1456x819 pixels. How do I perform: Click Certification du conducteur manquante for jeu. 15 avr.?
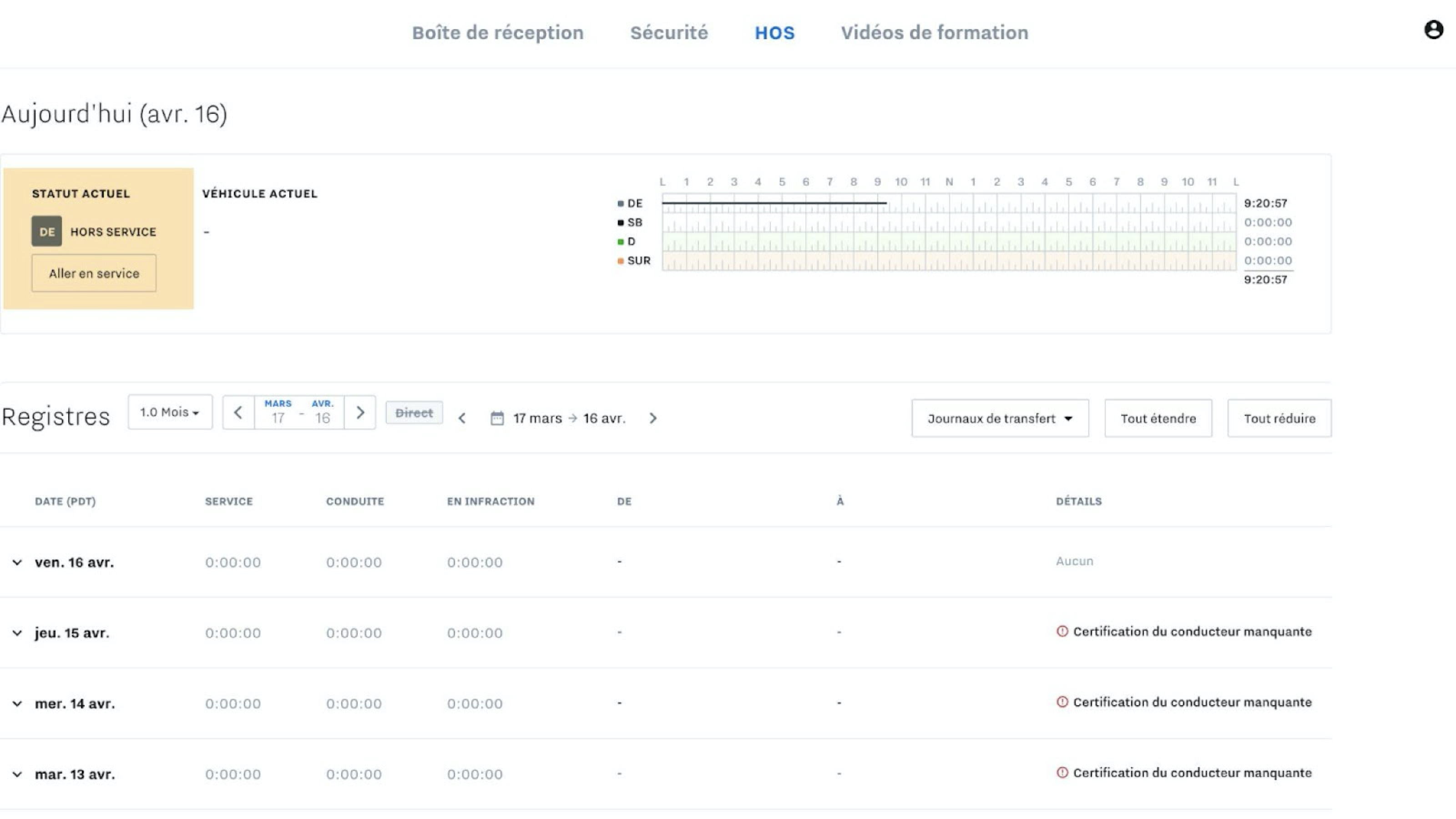pos(1192,632)
